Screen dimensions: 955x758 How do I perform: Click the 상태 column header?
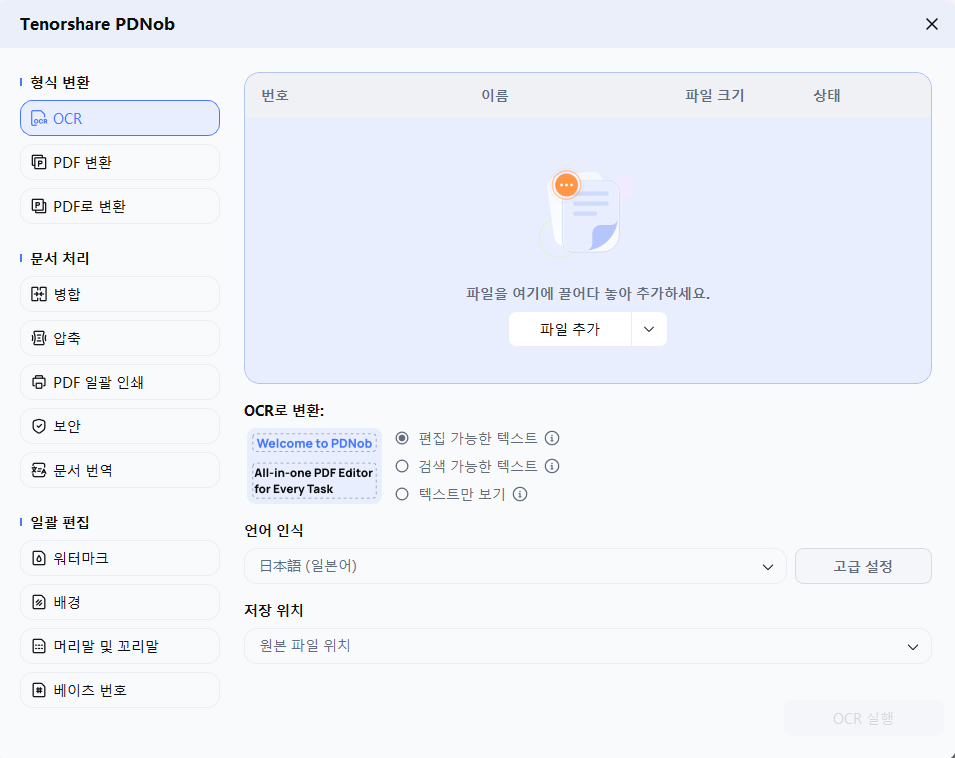tap(826, 96)
